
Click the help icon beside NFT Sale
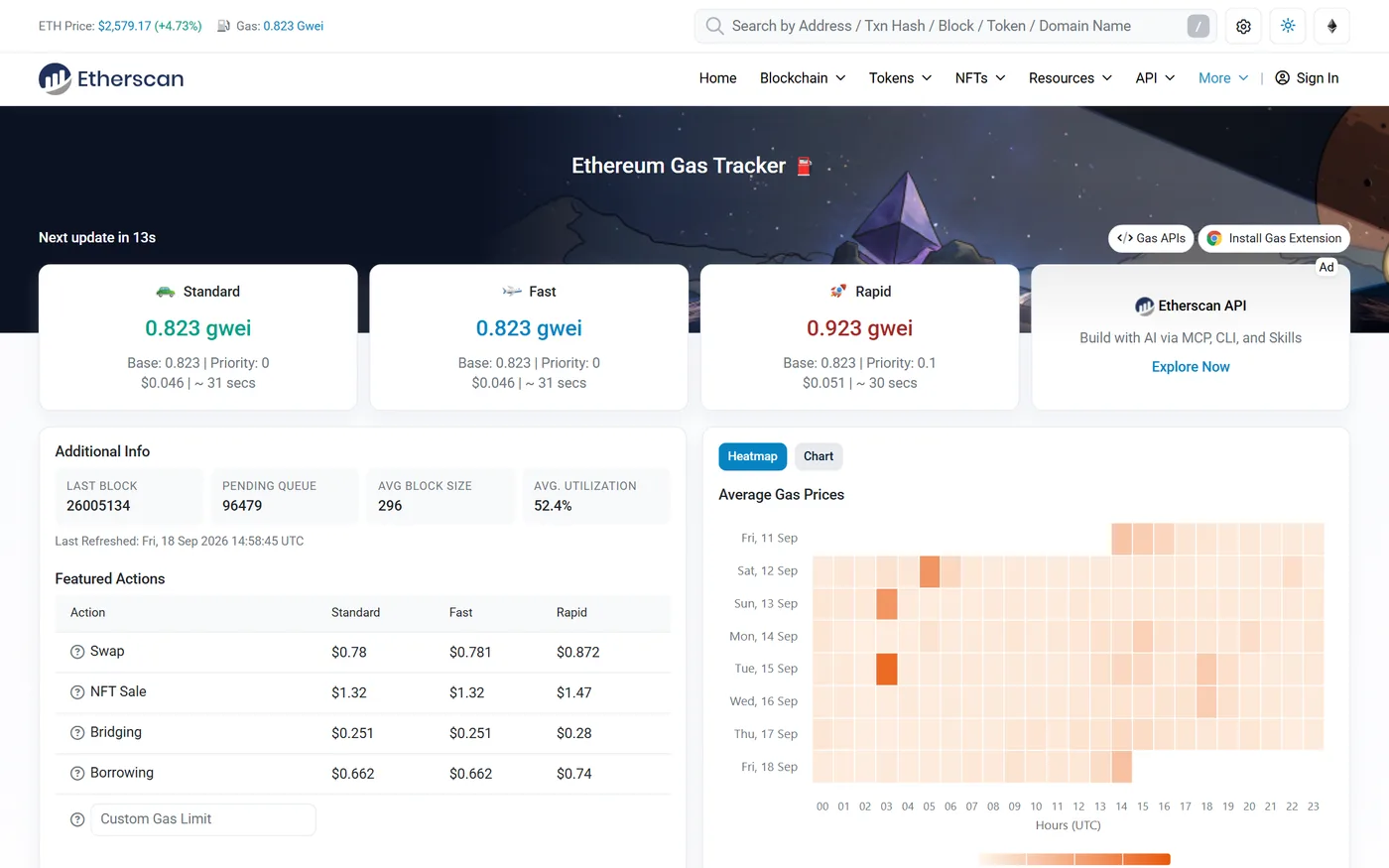point(77,692)
